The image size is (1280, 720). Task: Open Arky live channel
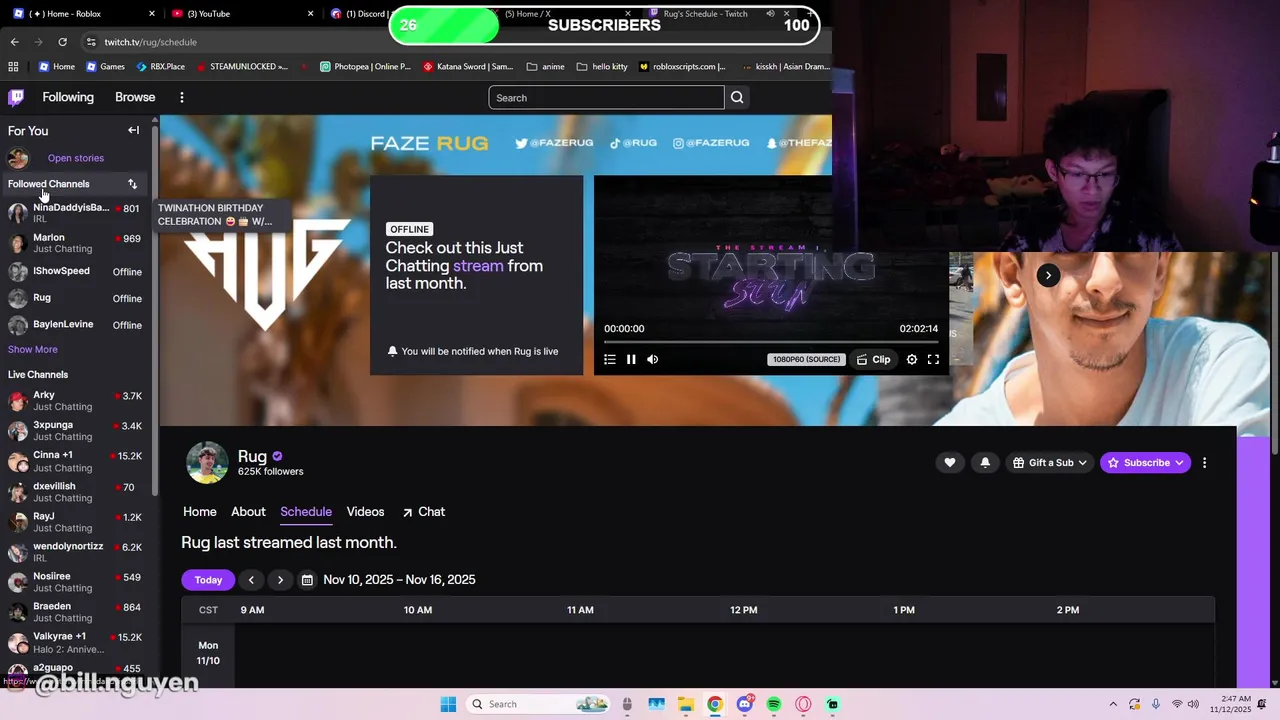click(x=75, y=401)
